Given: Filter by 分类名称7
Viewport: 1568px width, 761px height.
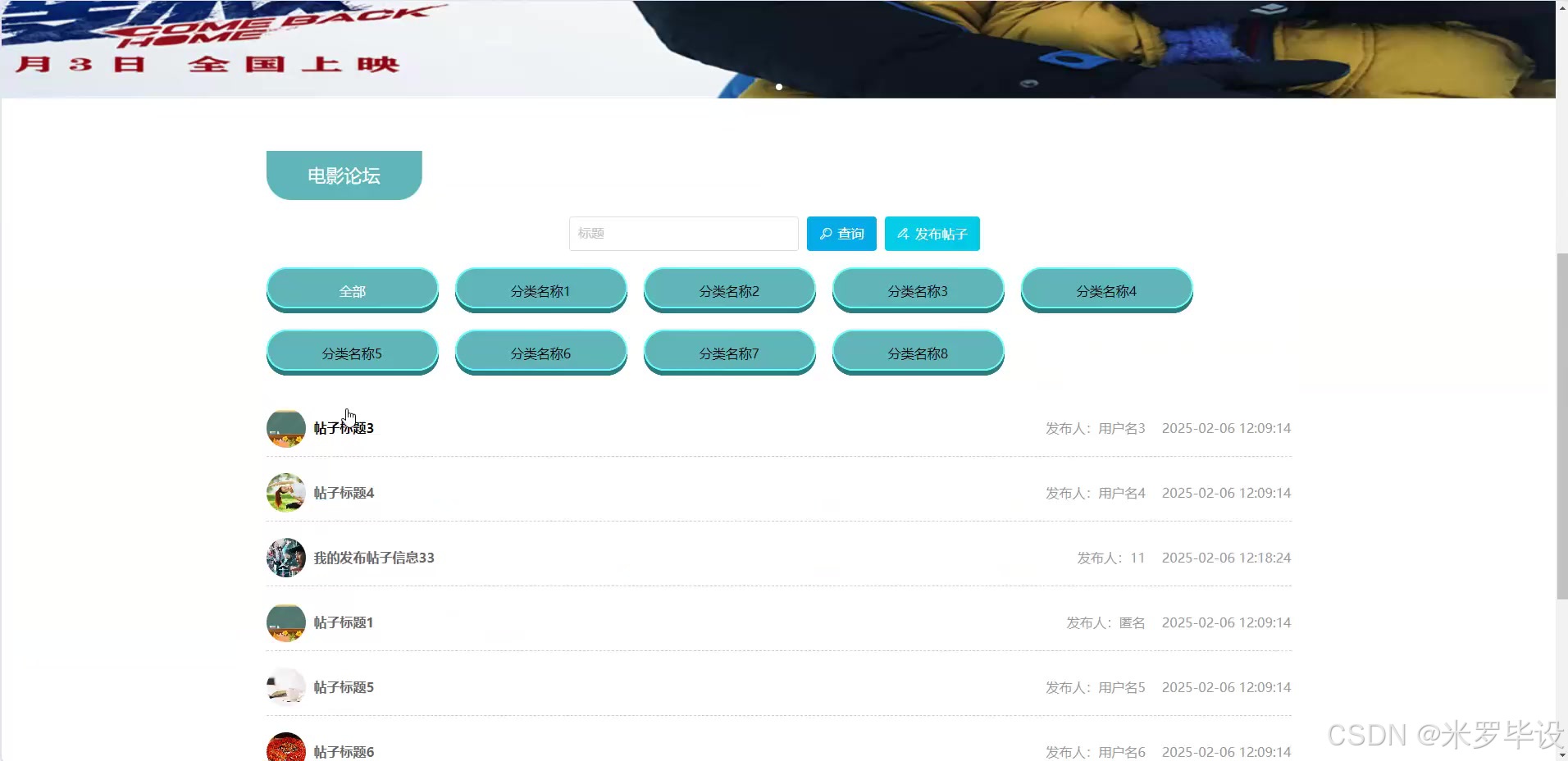Looking at the screenshot, I should 730,353.
